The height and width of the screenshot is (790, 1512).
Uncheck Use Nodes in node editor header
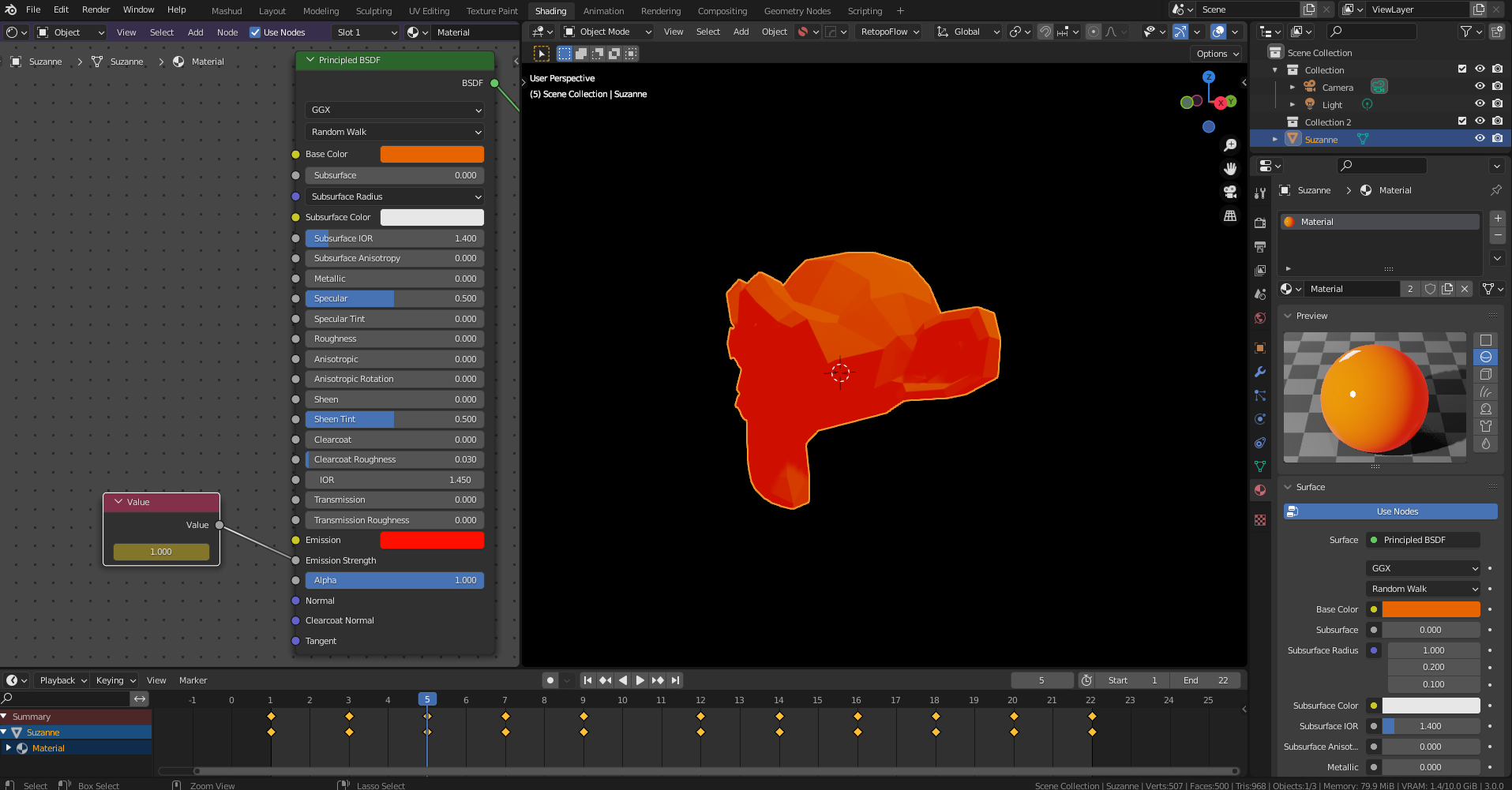(255, 32)
